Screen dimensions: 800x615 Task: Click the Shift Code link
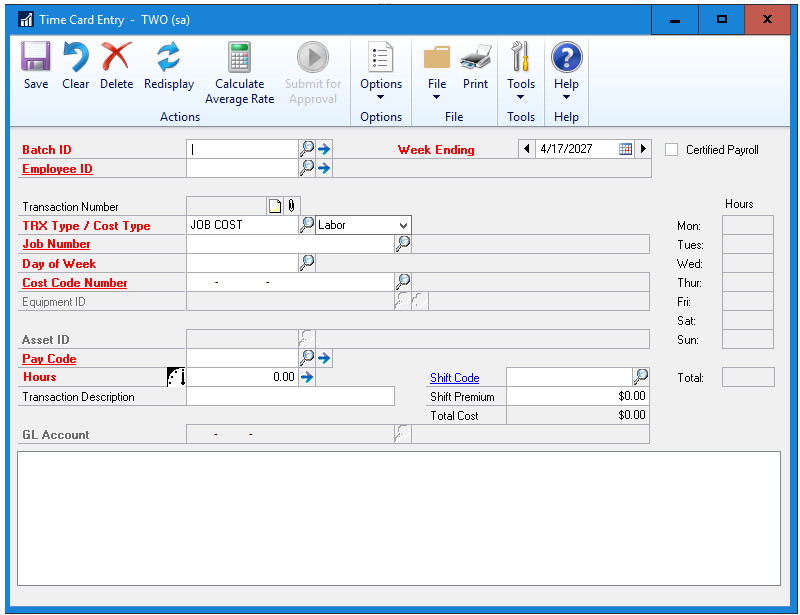coord(454,378)
